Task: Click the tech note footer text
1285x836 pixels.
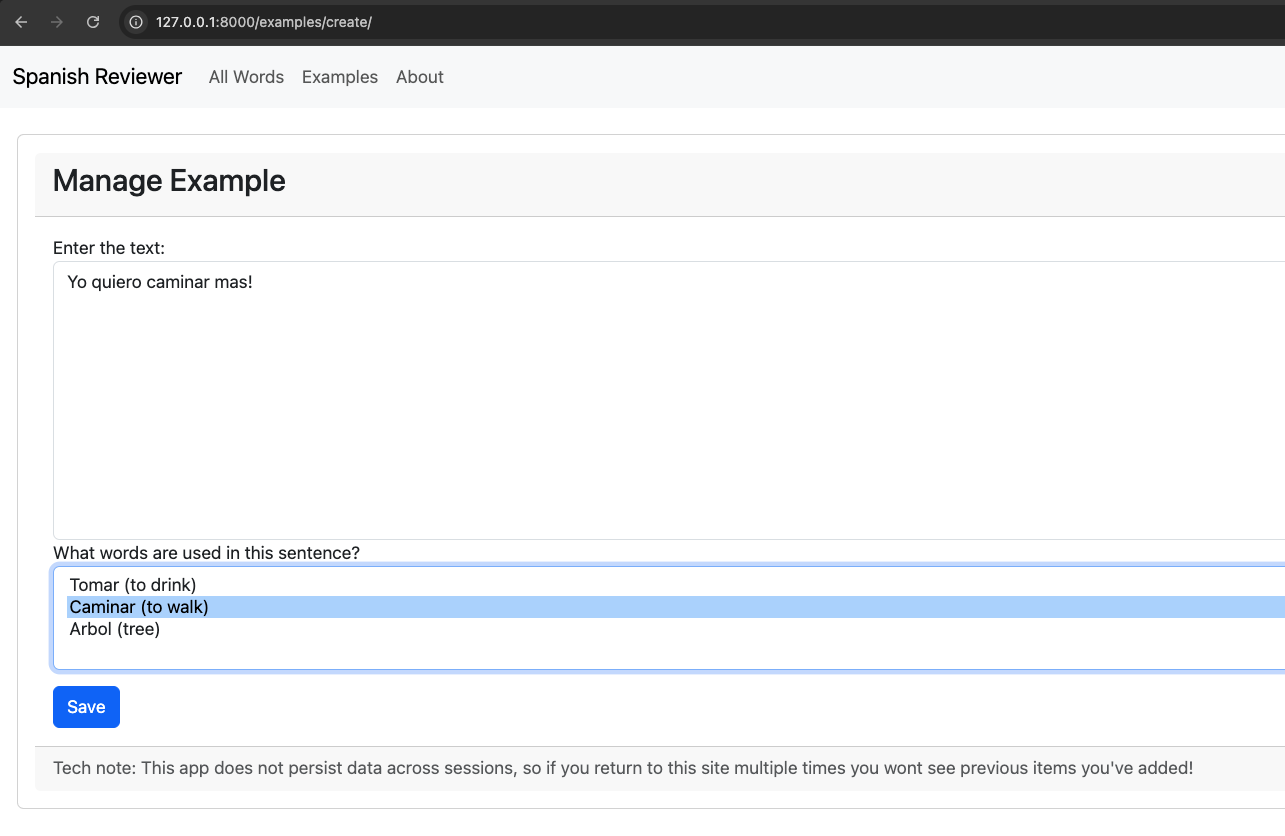Action: (621, 768)
